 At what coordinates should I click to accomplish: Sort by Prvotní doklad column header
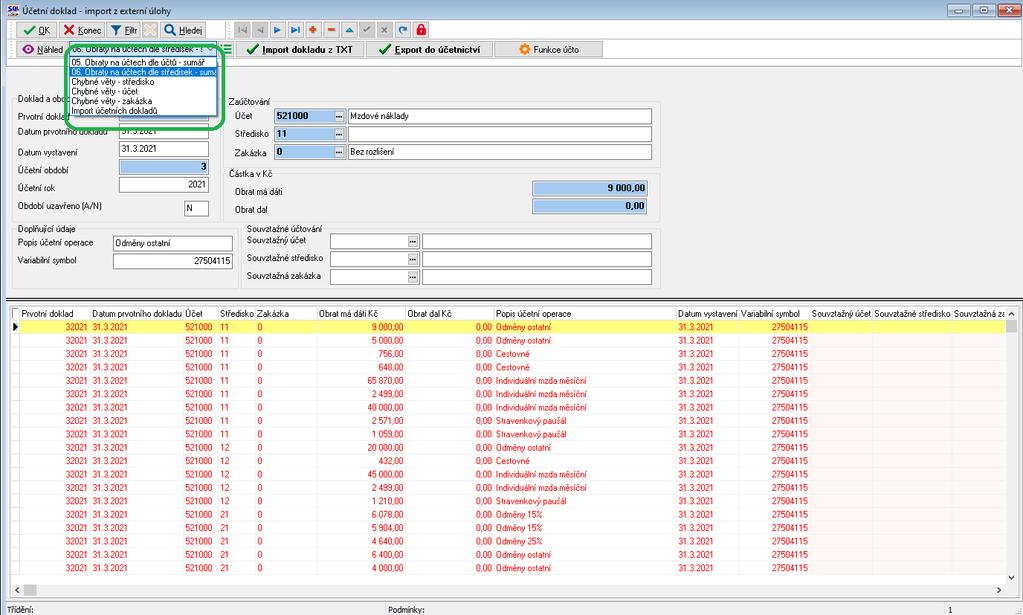(x=55, y=314)
